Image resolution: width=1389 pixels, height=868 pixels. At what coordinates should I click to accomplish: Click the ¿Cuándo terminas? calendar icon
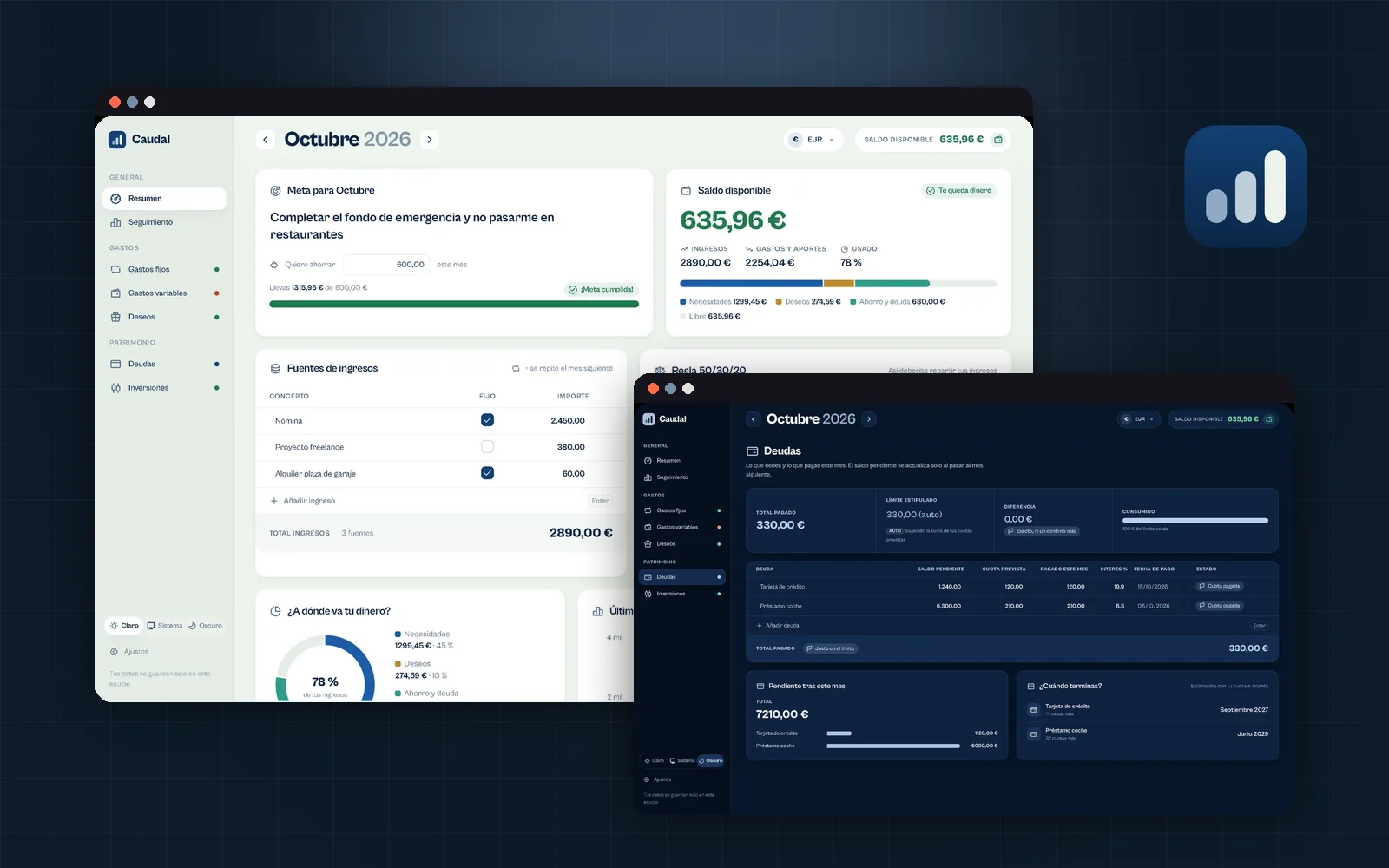tap(1031, 687)
